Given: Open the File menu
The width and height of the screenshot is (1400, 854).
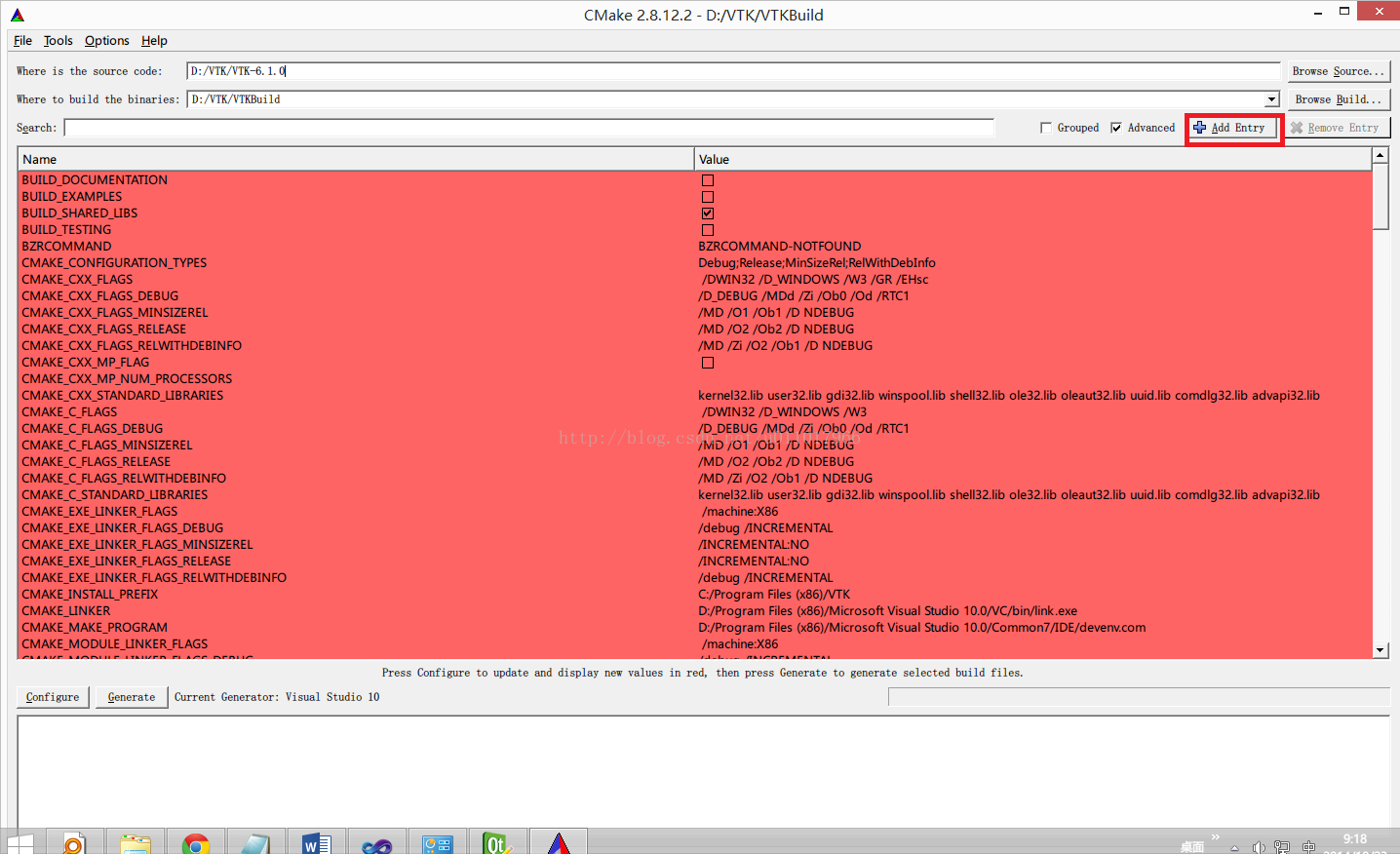Looking at the screenshot, I should (22, 40).
